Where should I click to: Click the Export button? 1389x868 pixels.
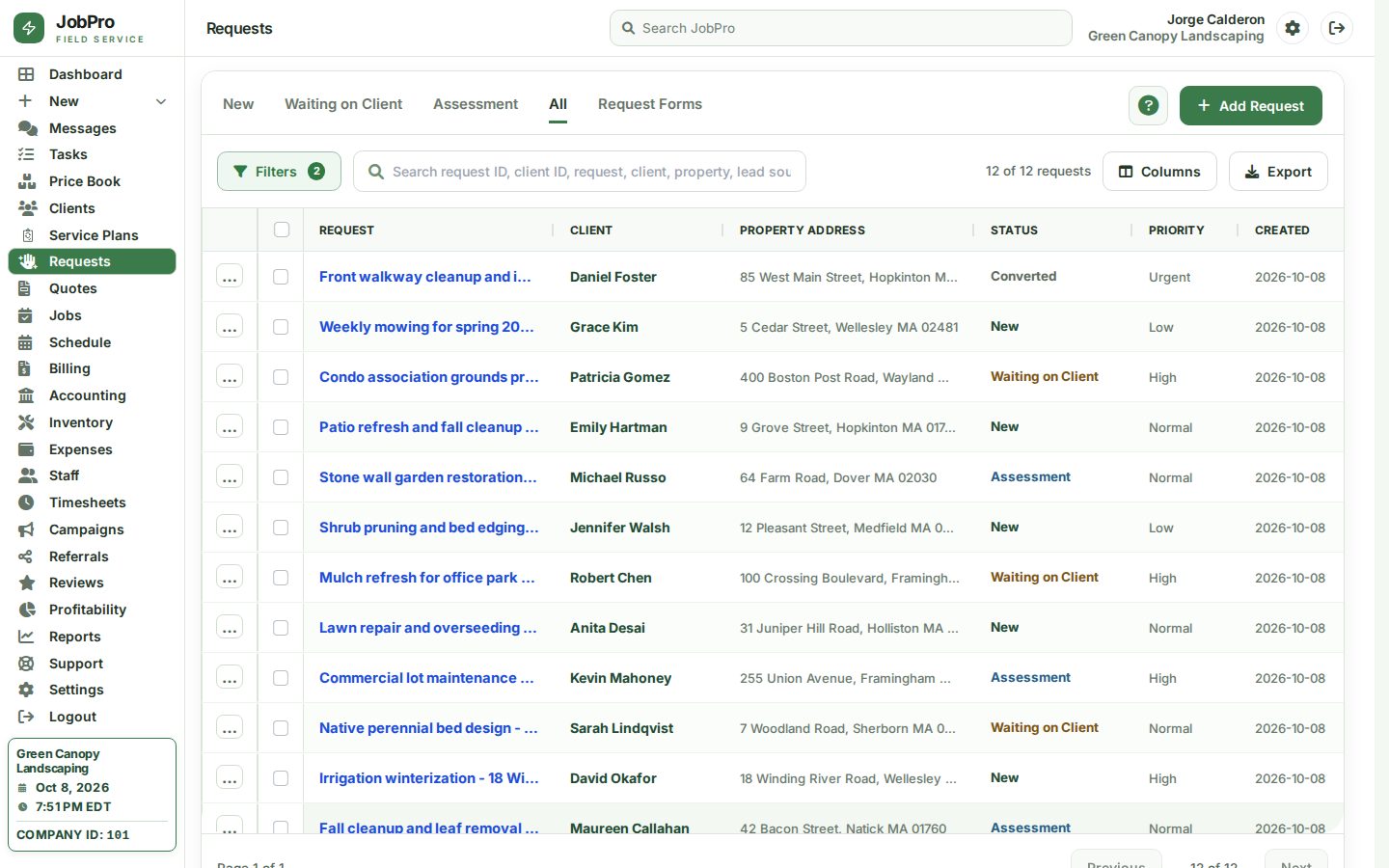click(x=1278, y=172)
